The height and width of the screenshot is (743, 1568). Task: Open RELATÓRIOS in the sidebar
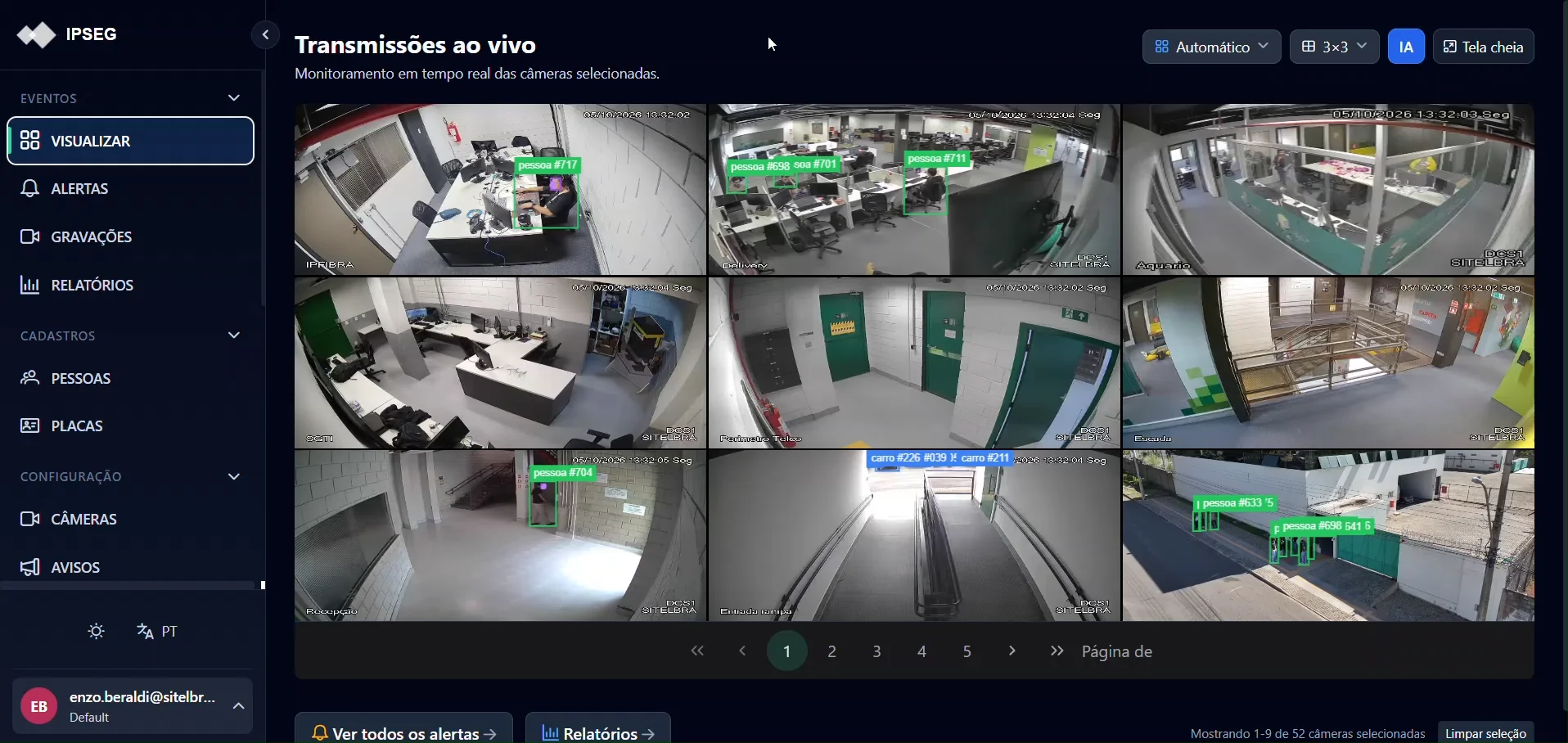131,286
